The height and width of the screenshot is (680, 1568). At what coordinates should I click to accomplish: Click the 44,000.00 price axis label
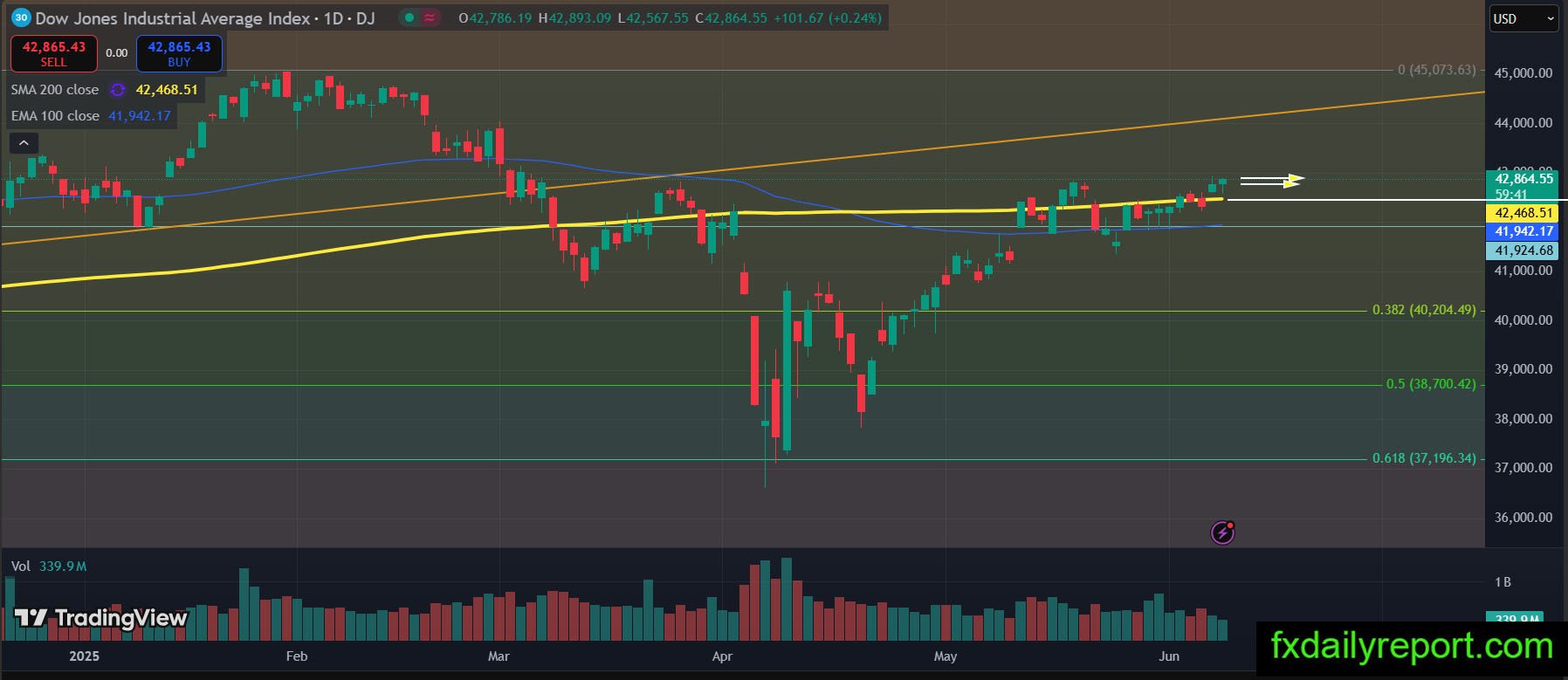click(1523, 123)
